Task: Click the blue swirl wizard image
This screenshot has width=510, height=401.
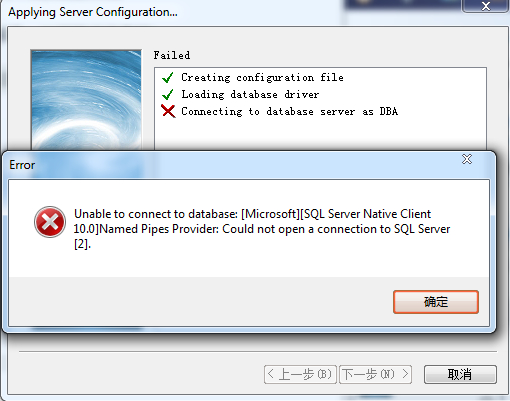Action: [x=86, y=100]
